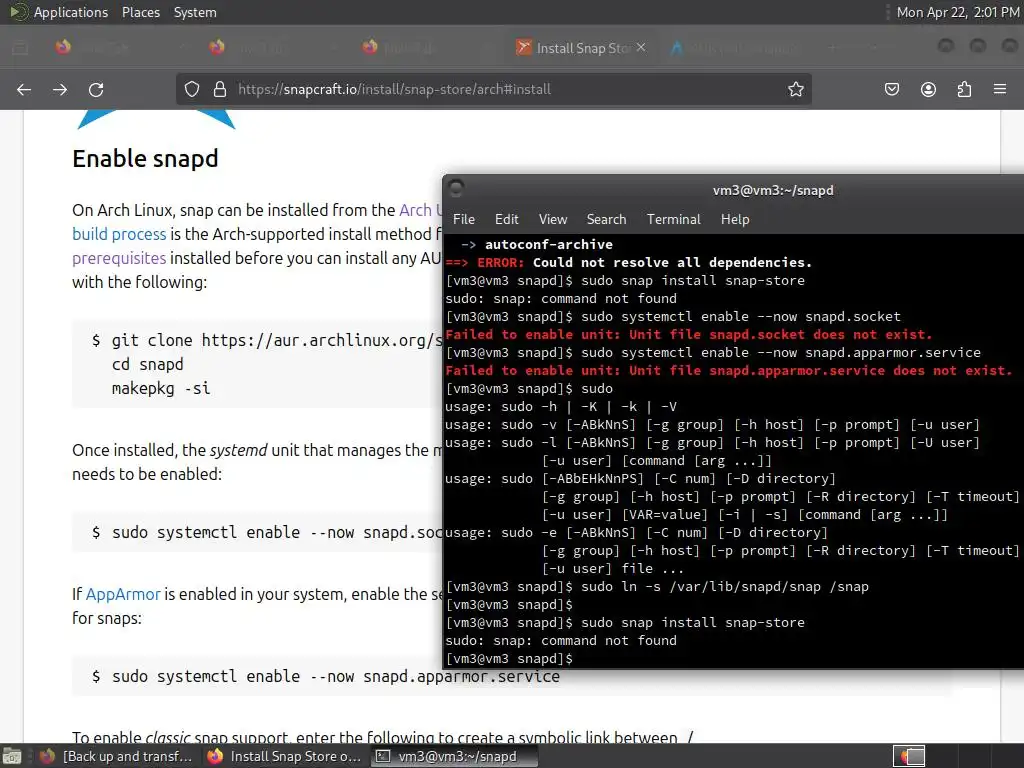Follow the 'build process' link

(x=119, y=234)
